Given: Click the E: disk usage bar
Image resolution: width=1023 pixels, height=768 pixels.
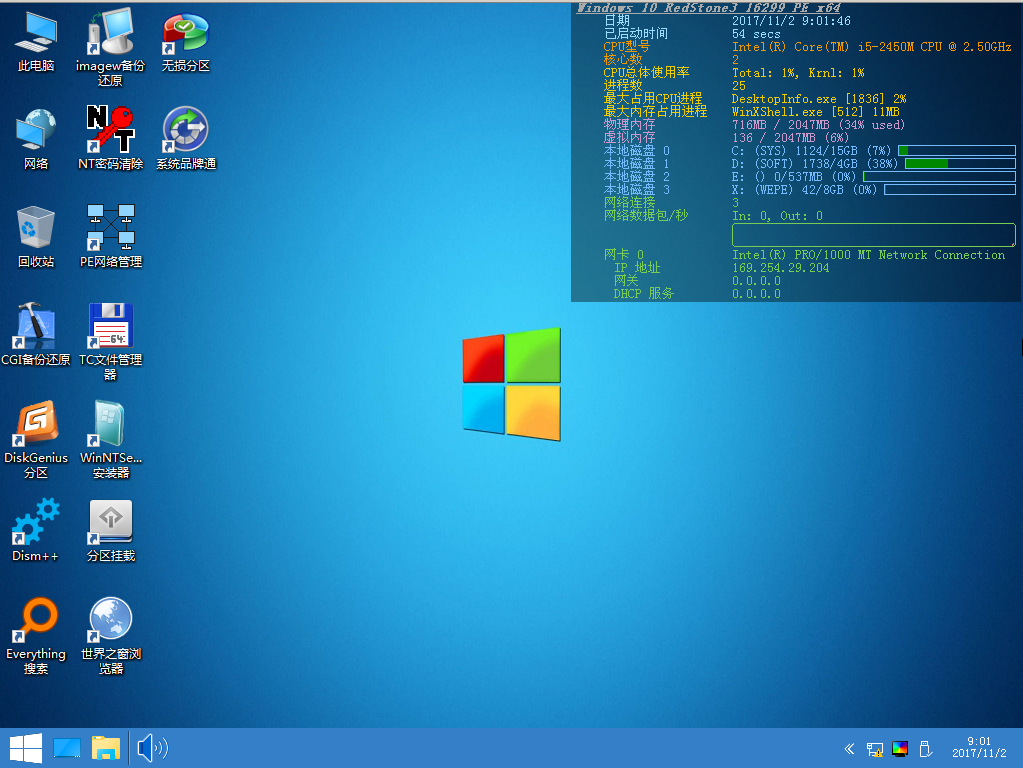Looking at the screenshot, I should click(939, 177).
